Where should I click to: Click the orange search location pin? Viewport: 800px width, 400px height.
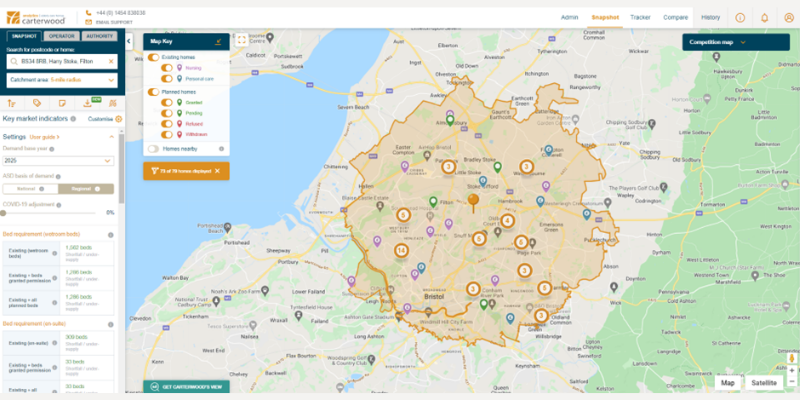click(473, 203)
